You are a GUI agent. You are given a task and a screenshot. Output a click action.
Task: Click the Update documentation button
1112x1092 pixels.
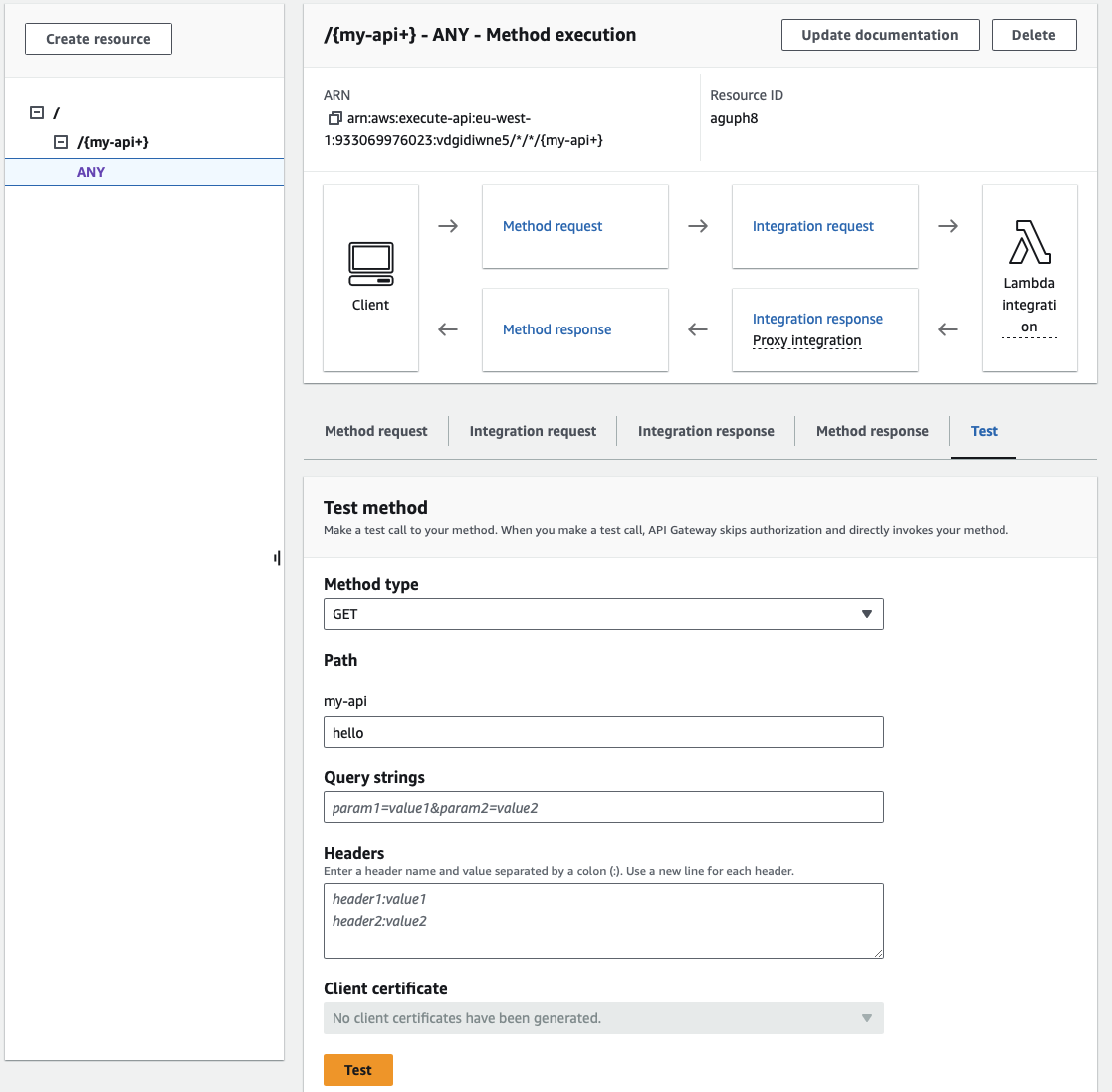click(879, 34)
